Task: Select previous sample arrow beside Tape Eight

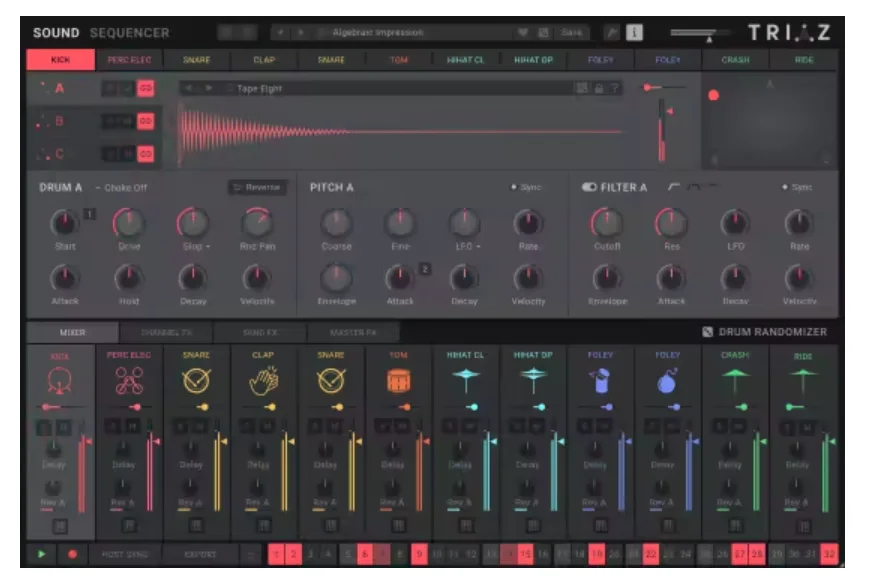Action: [x=189, y=88]
